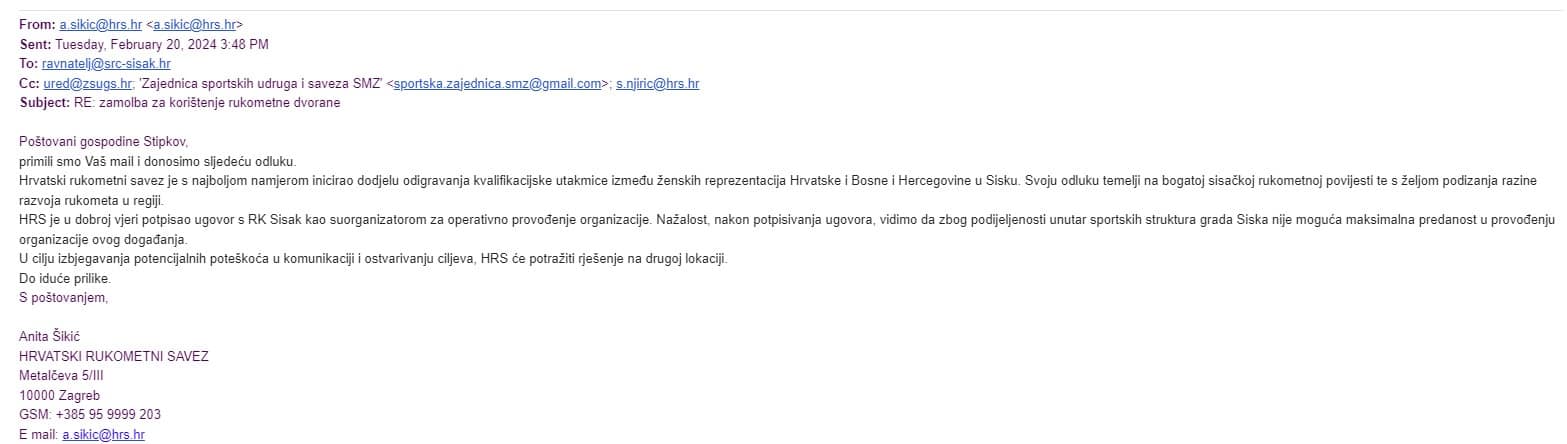Open the ured@zsugs.hr Cc address
This screenshot has width=1567, height=444.
coord(87,84)
